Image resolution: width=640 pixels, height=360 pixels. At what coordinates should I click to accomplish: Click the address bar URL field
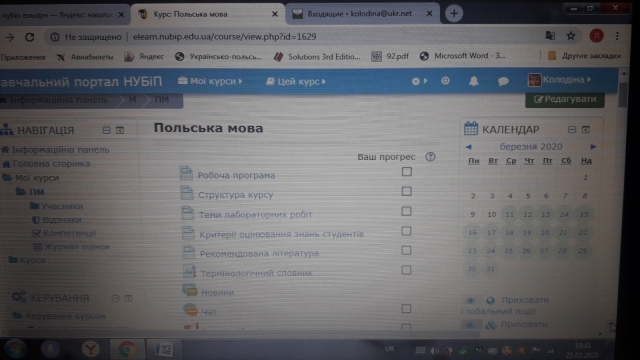point(224,37)
